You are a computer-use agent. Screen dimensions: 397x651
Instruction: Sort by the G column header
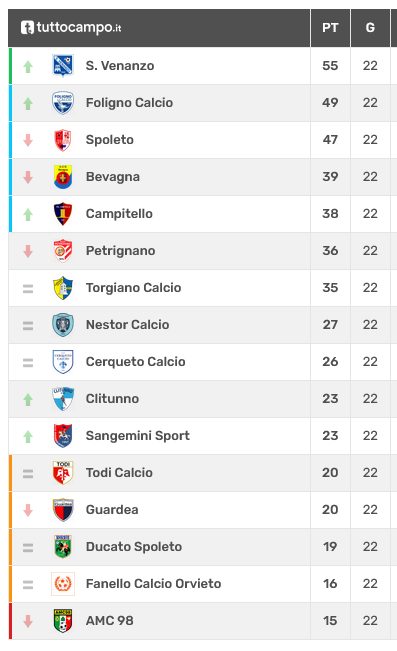coord(370,27)
